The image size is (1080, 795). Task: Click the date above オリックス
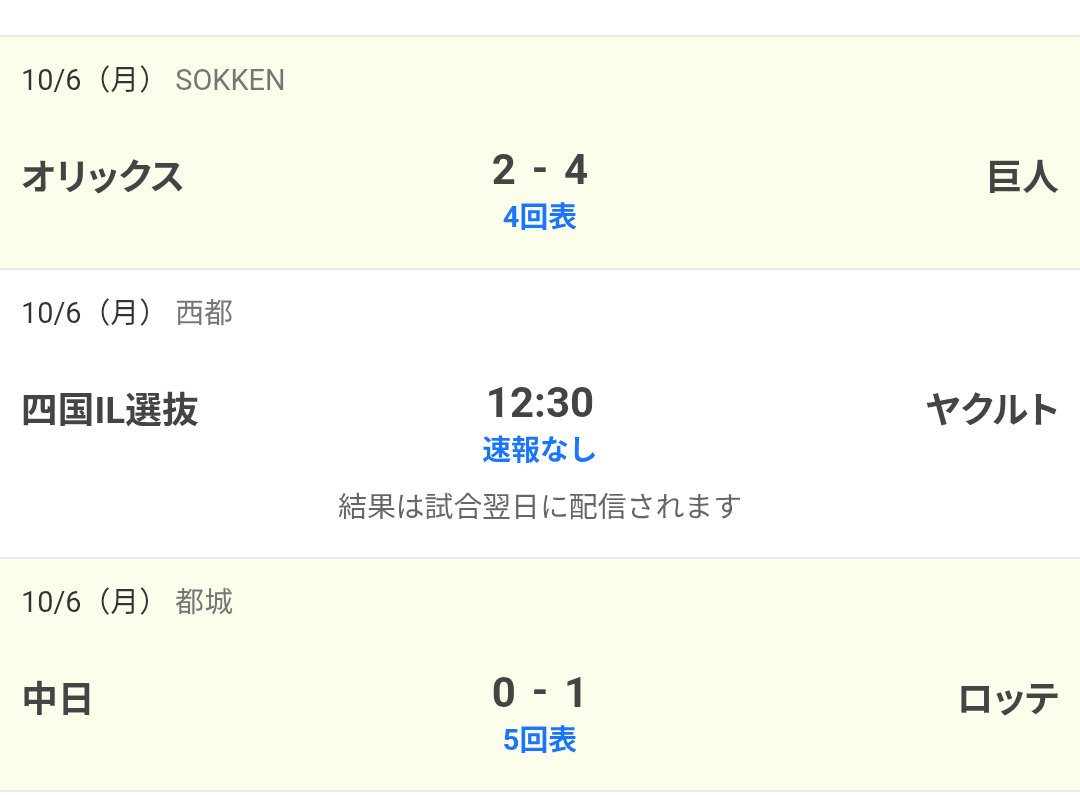[x=87, y=80]
